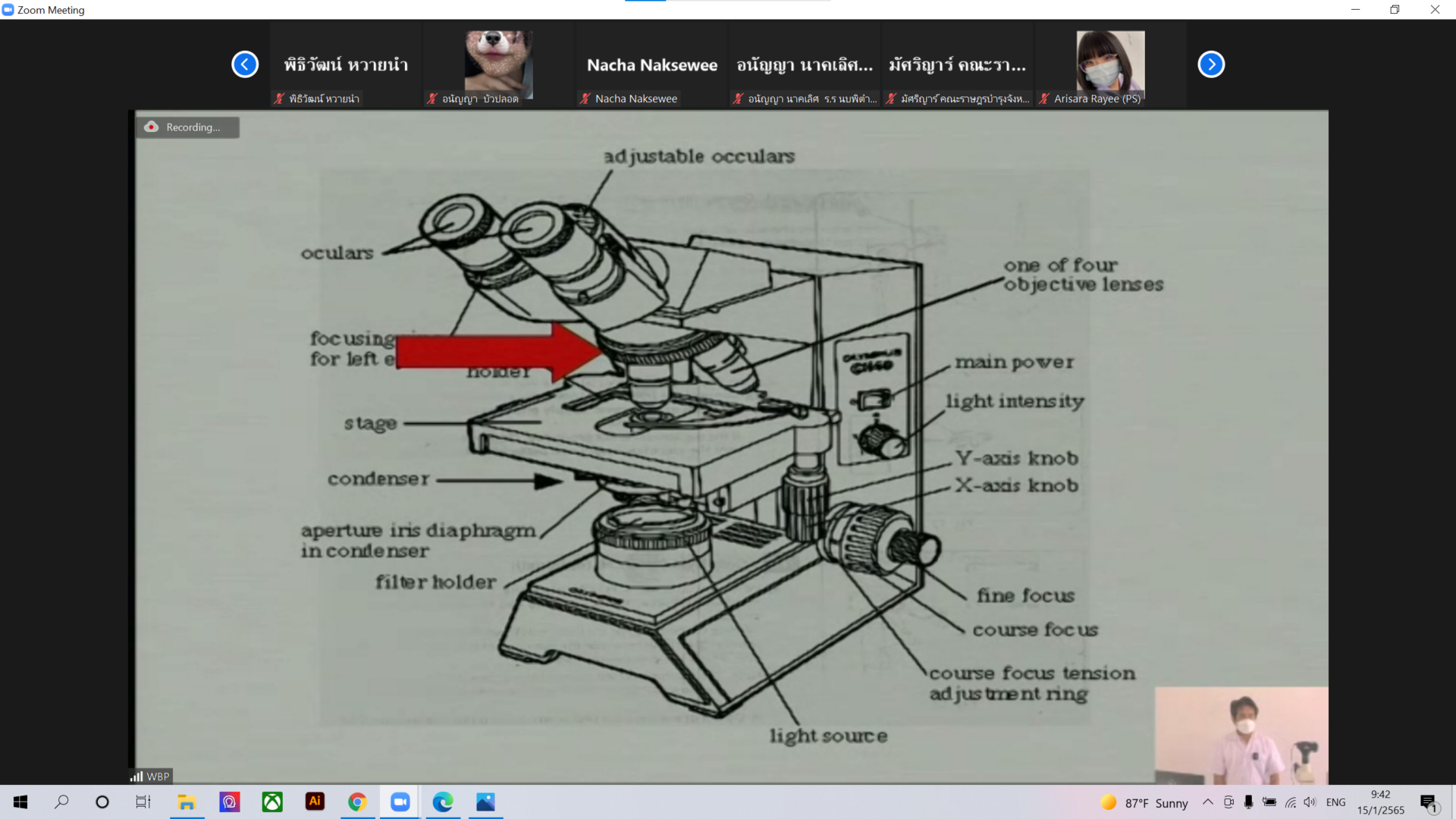This screenshot has height=819, width=1456.
Task: Open notification center with badge
Action: [x=1428, y=802]
